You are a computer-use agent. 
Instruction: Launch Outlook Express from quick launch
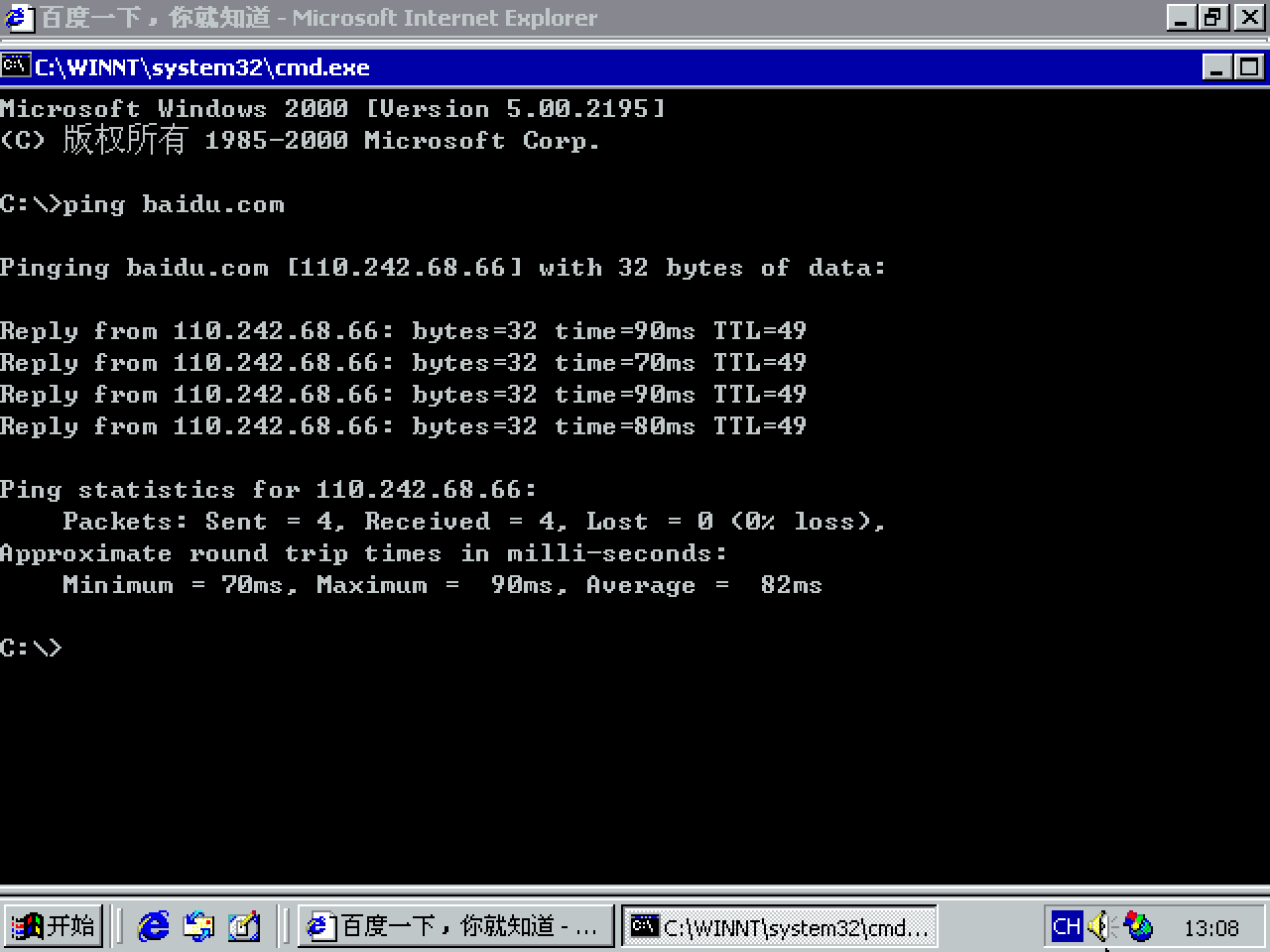pos(198,926)
